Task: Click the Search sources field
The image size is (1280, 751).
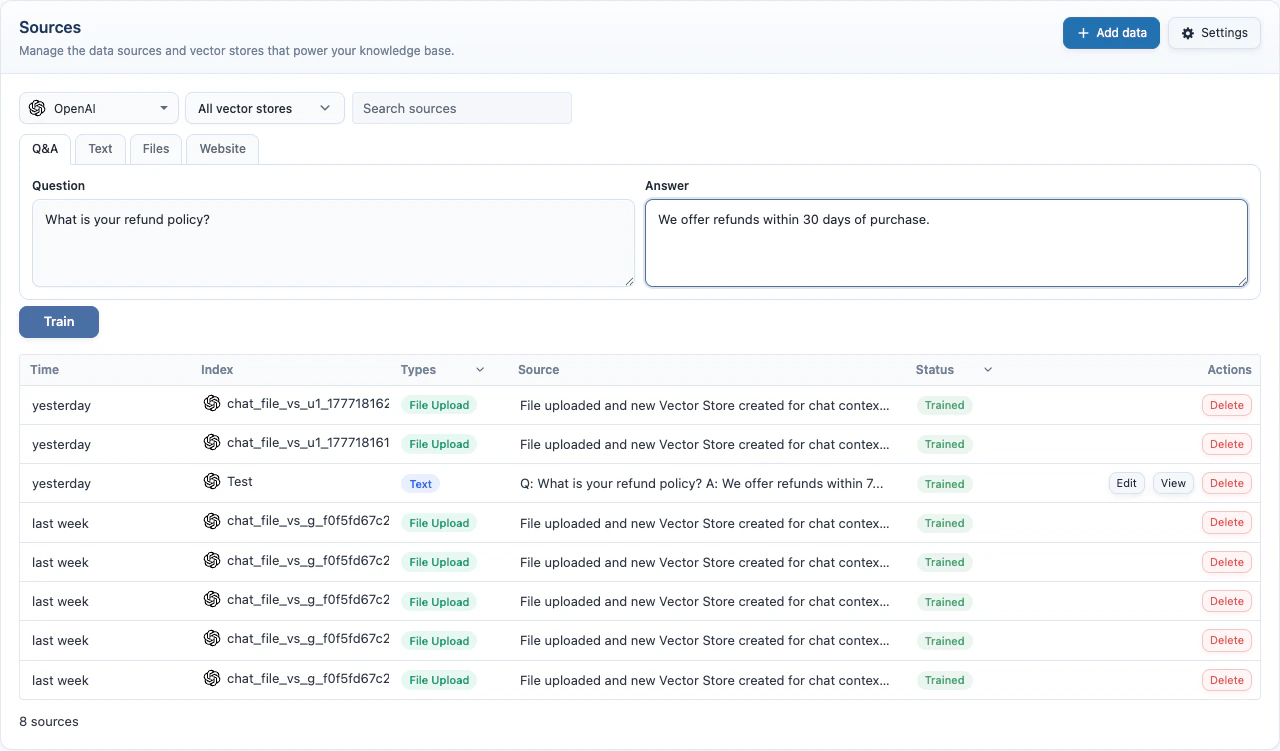Action: tap(461, 107)
